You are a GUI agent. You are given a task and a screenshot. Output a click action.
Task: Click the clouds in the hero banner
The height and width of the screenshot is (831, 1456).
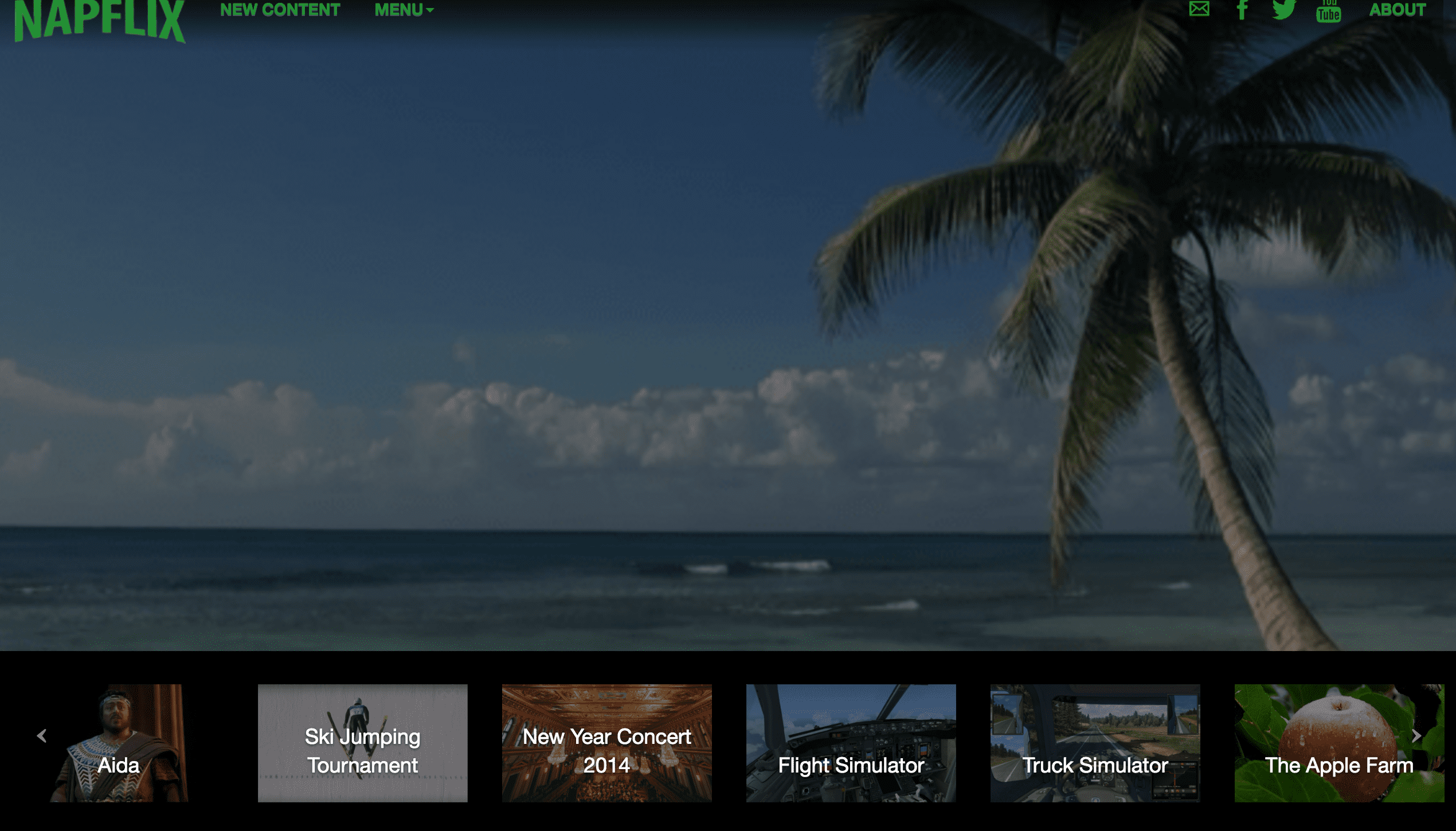pos(573,424)
